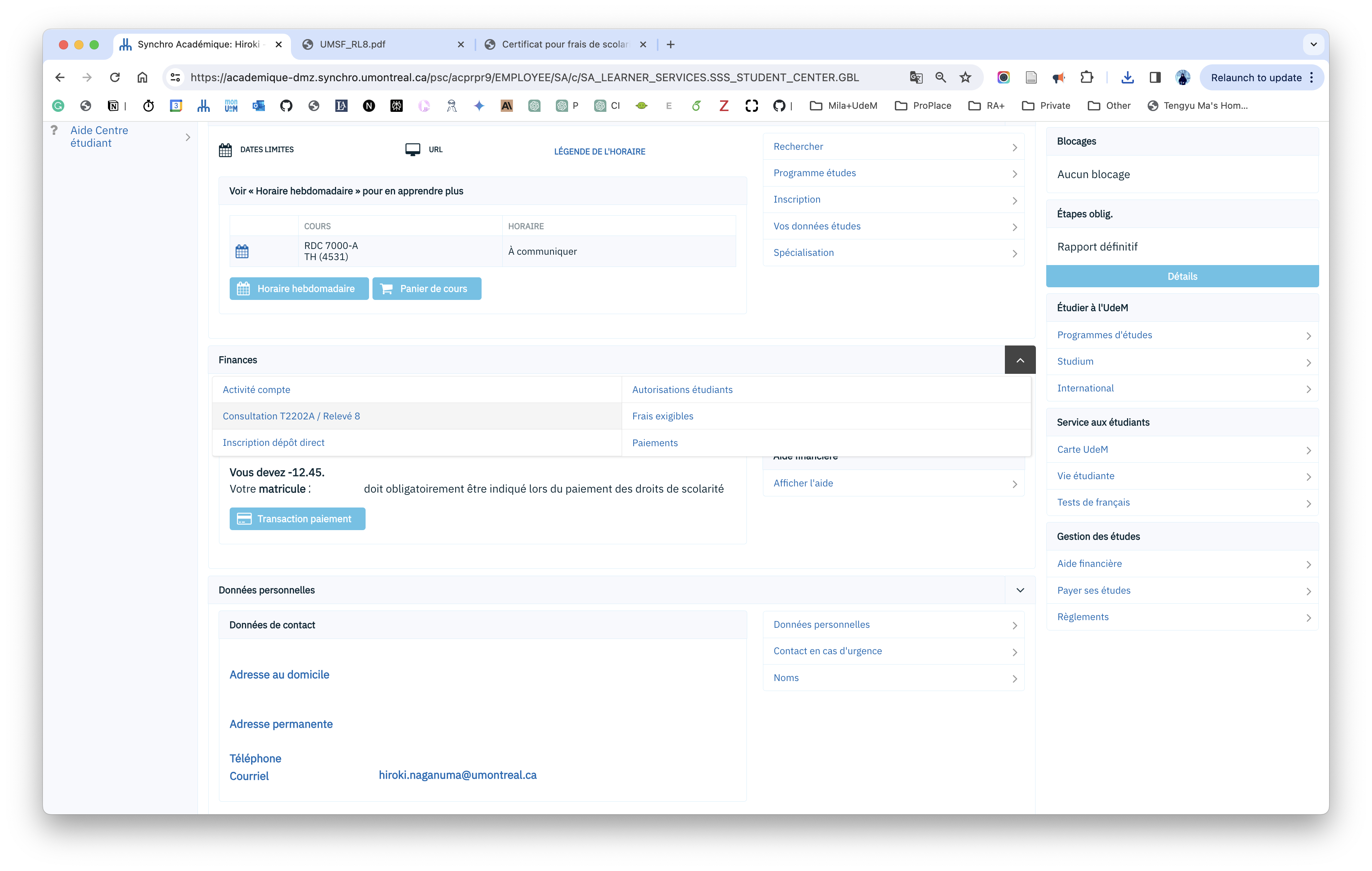Open the Outlook bookmark
Viewport: 1372px width, 871px height.
259,105
